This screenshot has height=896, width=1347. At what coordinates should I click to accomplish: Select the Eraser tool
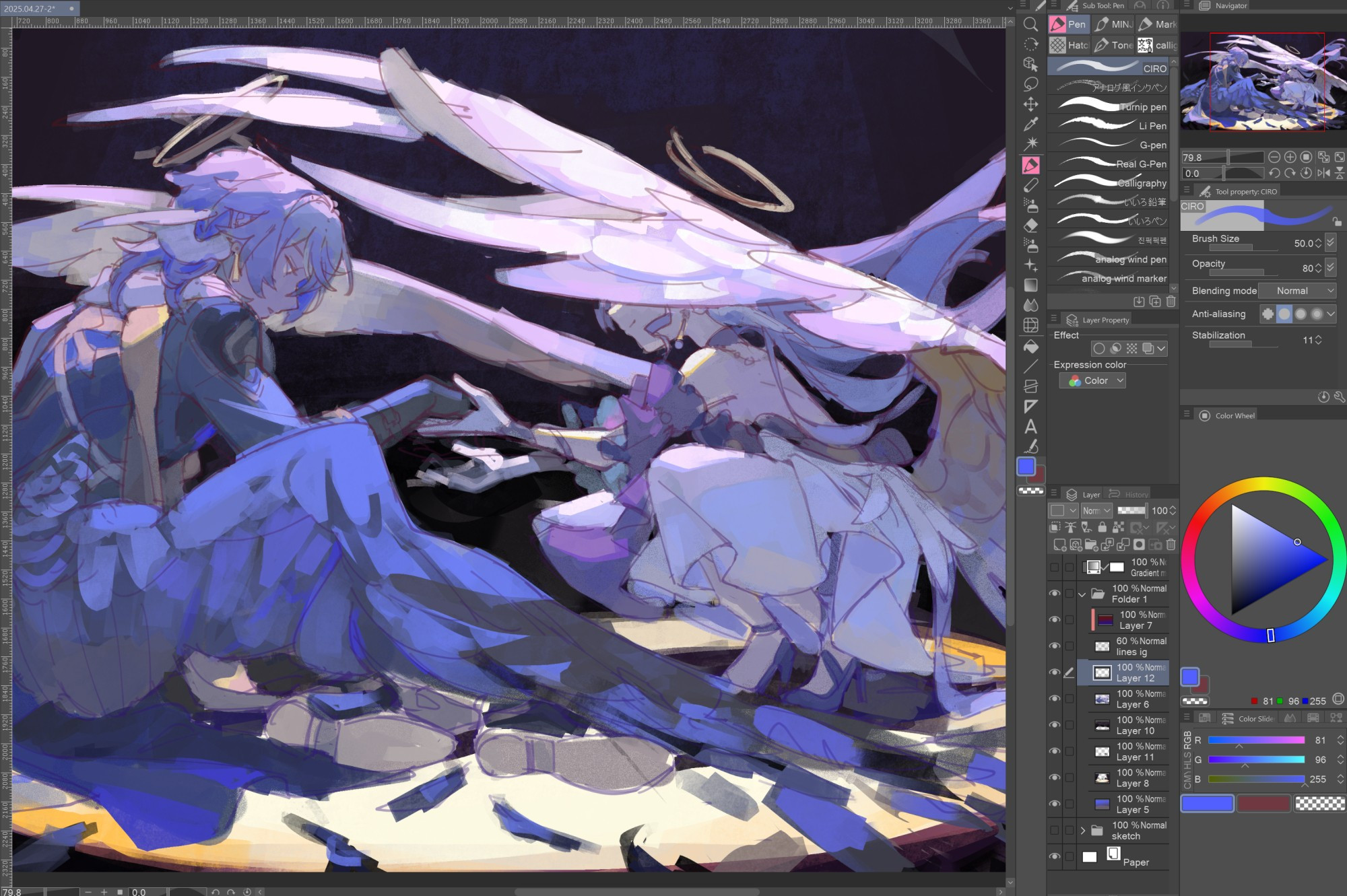1030,225
